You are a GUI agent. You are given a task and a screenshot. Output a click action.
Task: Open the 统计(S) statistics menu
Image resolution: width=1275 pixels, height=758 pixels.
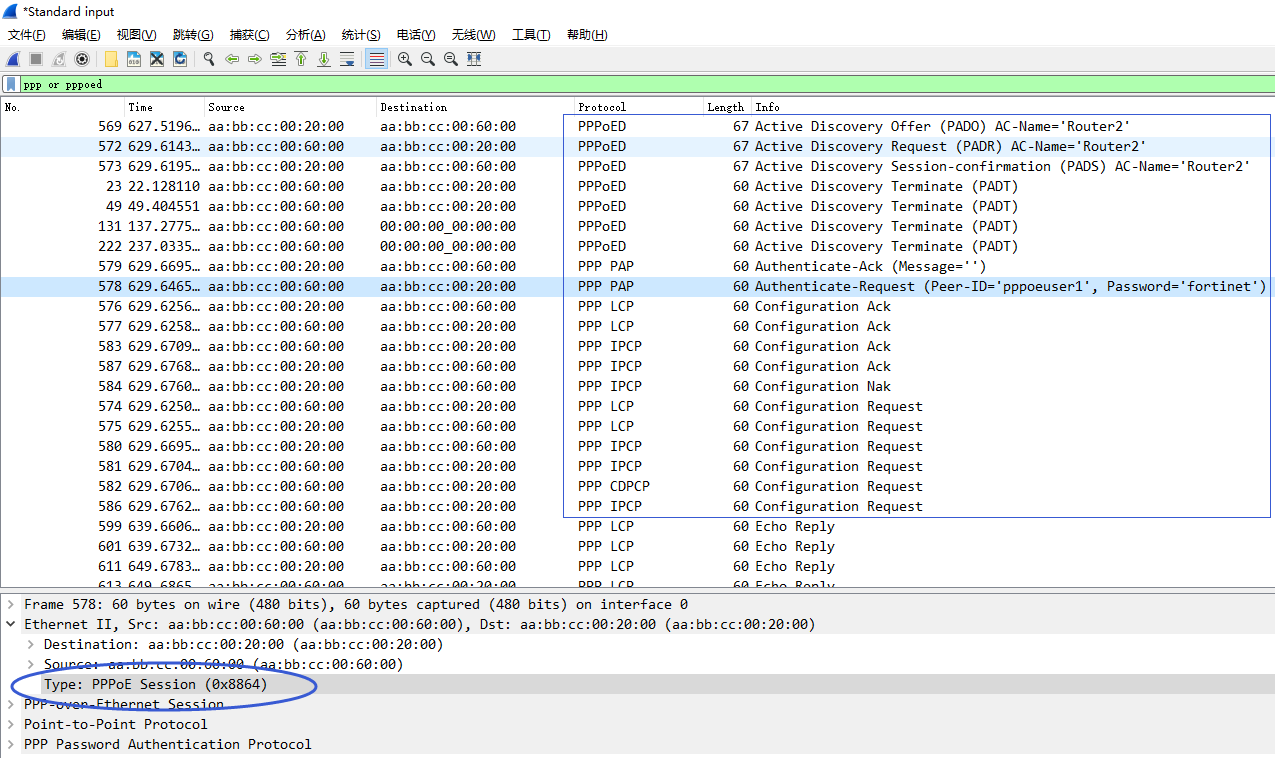360,35
